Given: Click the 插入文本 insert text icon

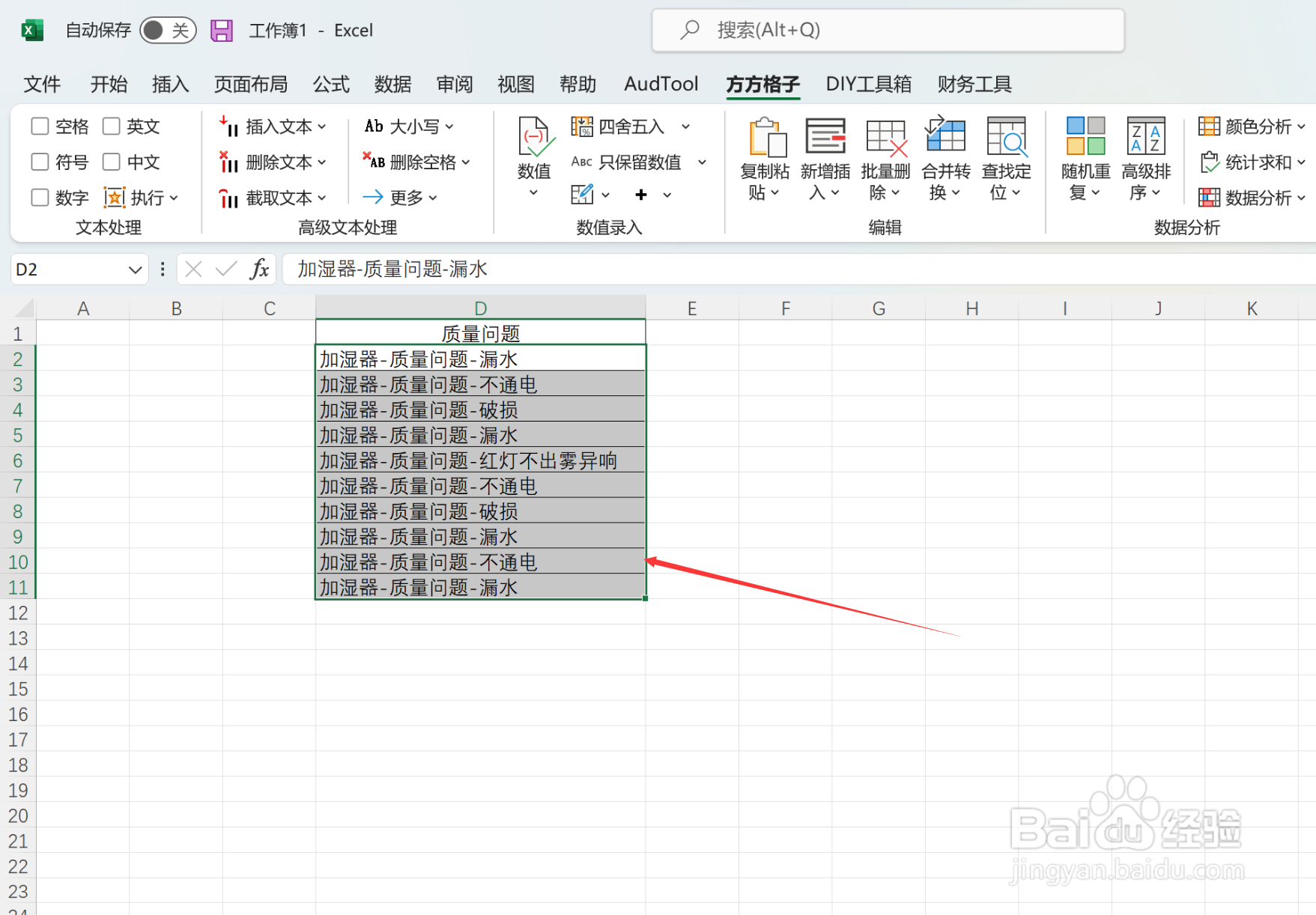Looking at the screenshot, I should click(228, 126).
